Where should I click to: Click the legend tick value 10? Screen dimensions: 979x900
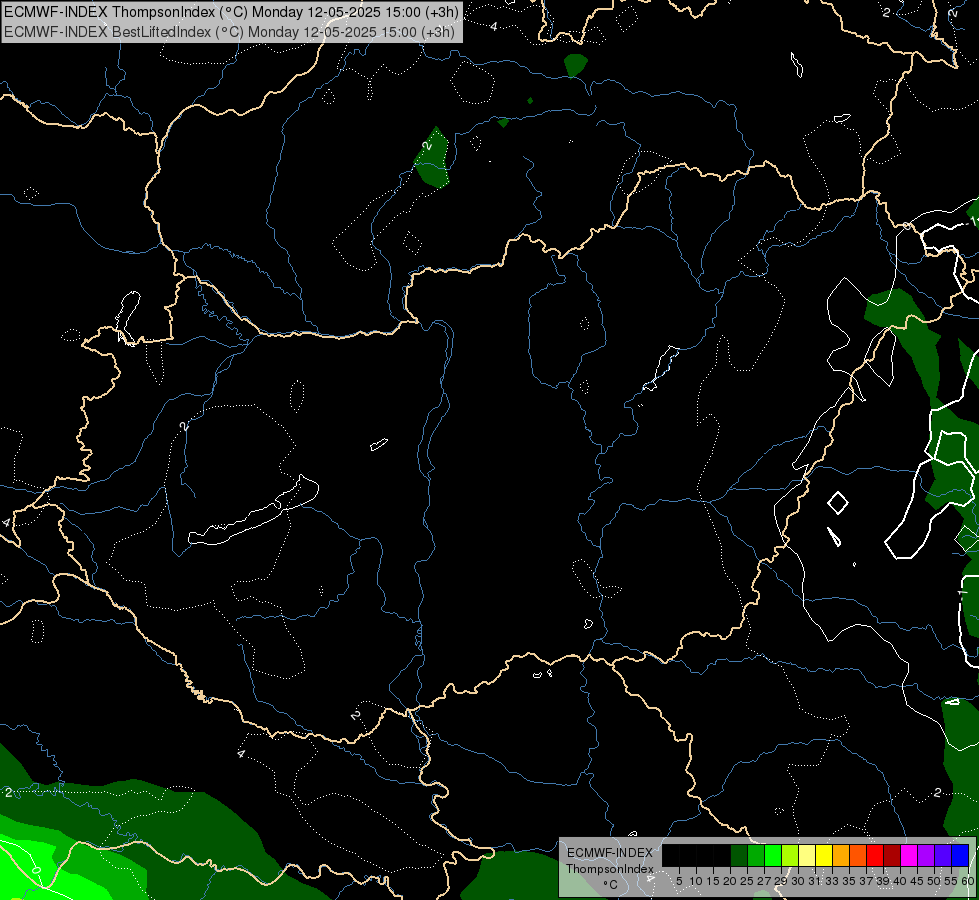(x=696, y=881)
